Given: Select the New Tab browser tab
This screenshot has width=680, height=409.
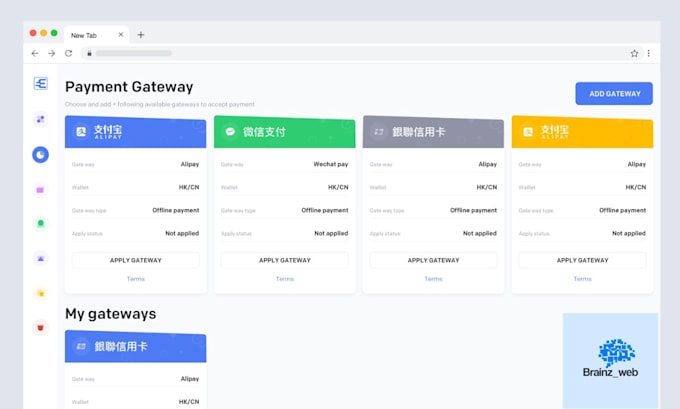Looking at the screenshot, I should [96, 35].
